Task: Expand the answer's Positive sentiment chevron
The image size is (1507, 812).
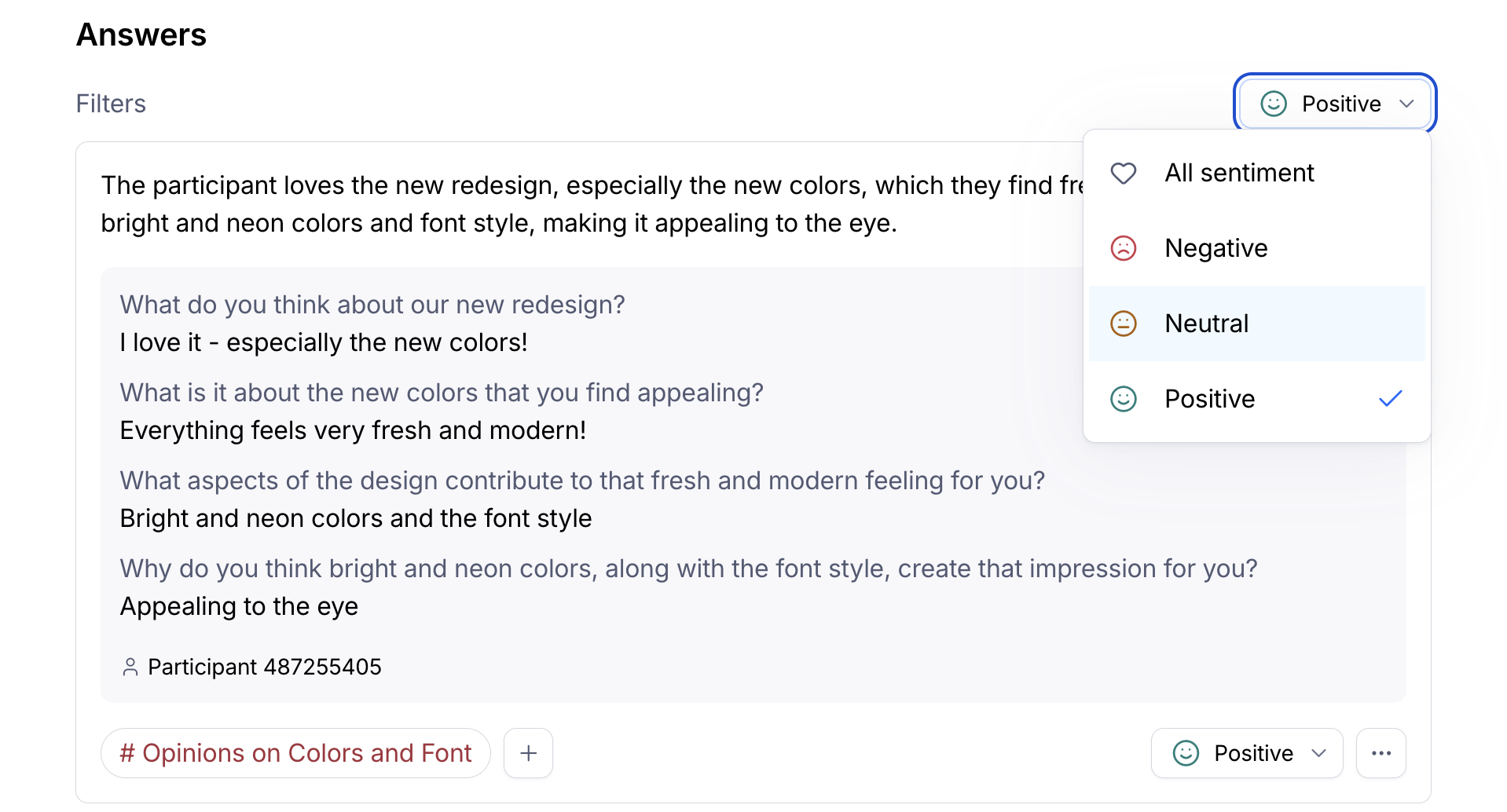Action: coord(1318,753)
